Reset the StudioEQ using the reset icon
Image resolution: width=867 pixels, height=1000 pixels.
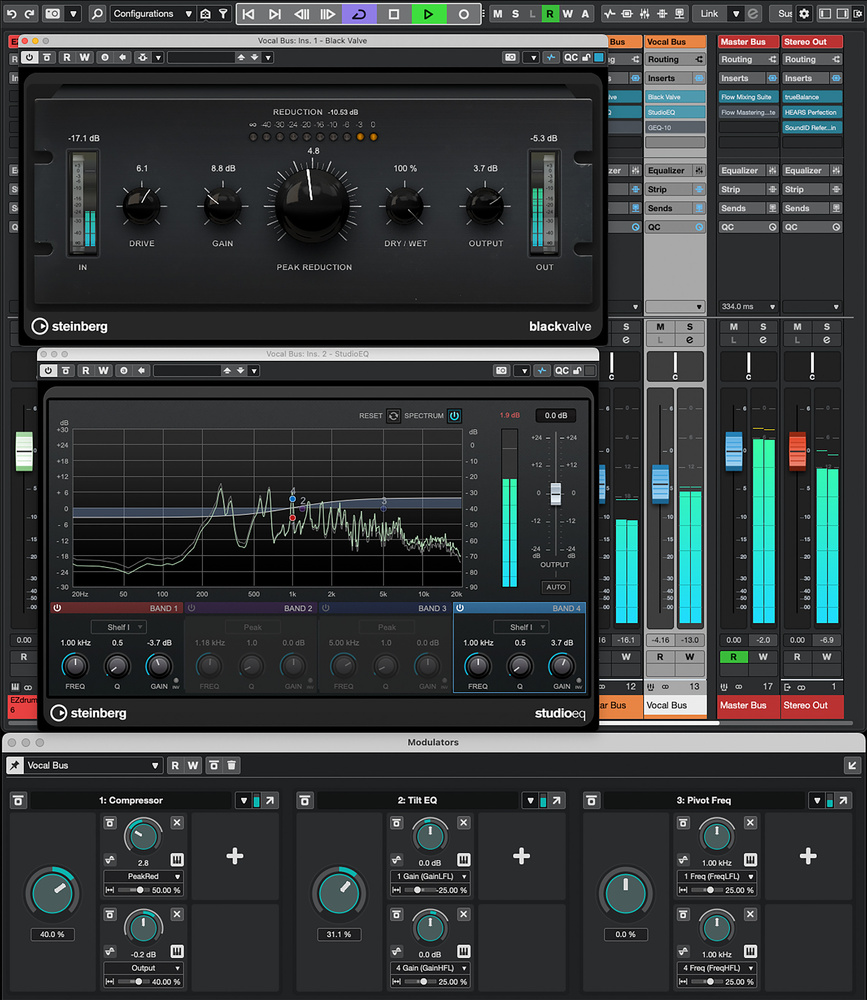tap(393, 416)
